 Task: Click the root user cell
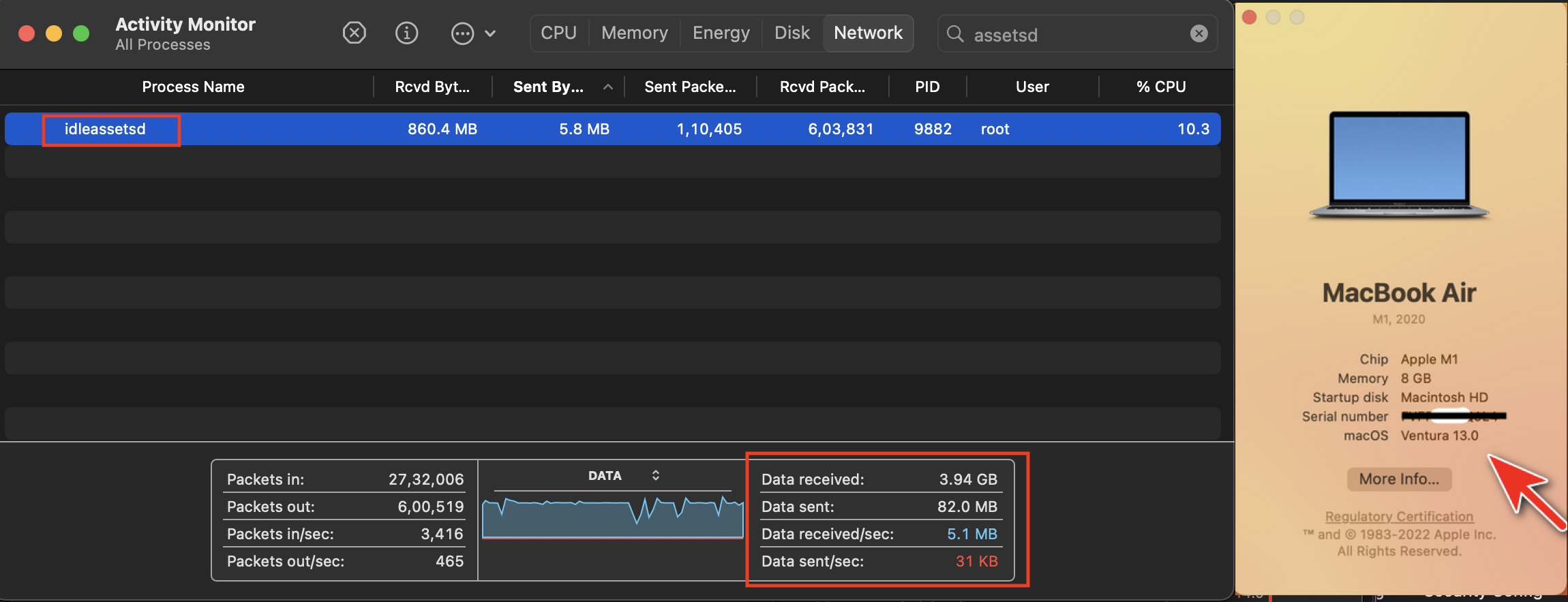click(995, 129)
